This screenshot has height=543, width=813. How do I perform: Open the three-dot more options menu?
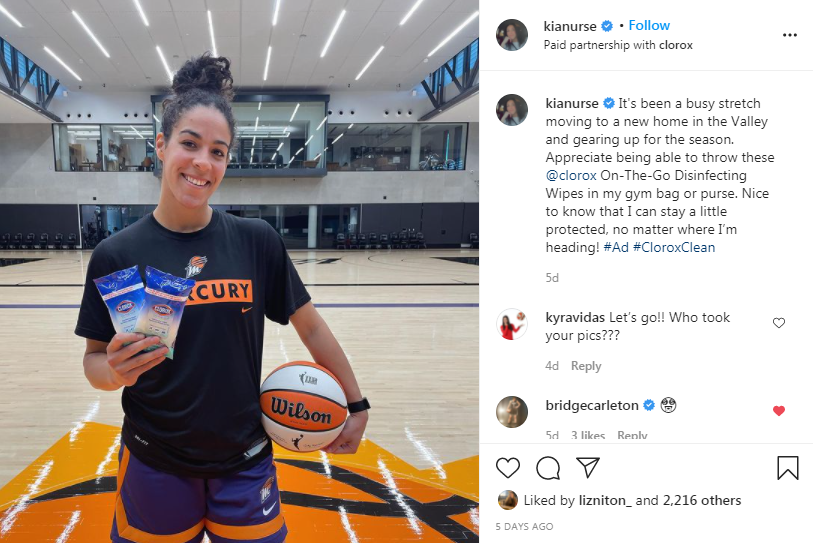pos(789,35)
